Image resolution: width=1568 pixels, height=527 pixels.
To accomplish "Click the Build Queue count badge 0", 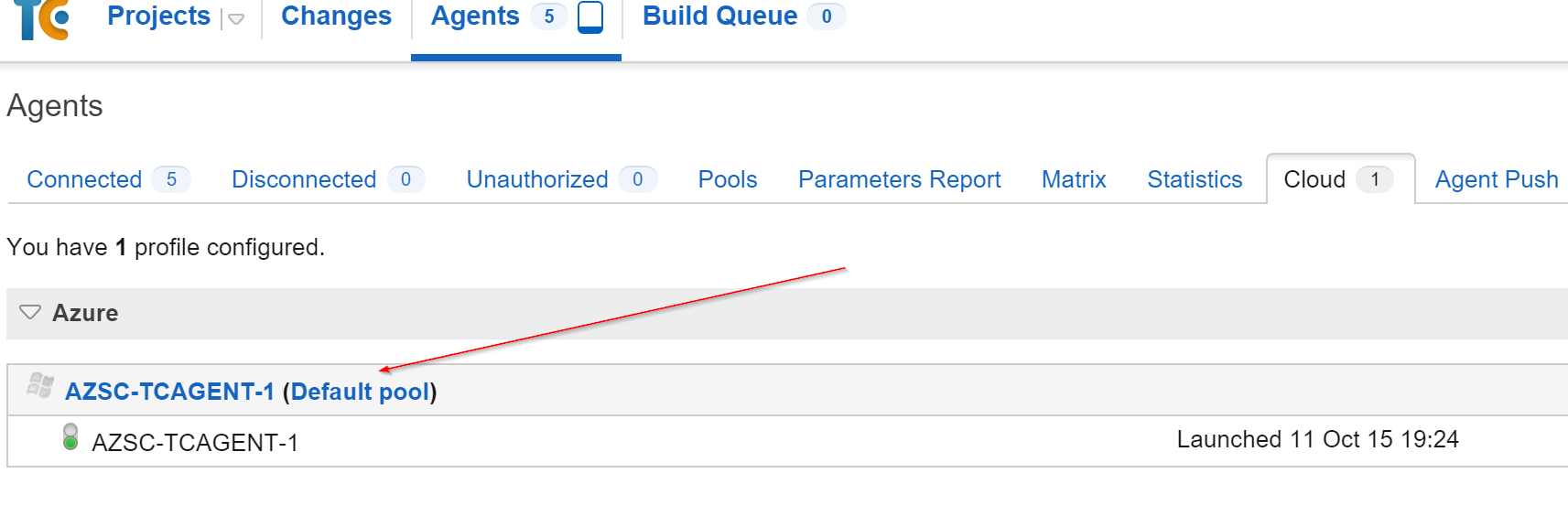I will 827,16.
